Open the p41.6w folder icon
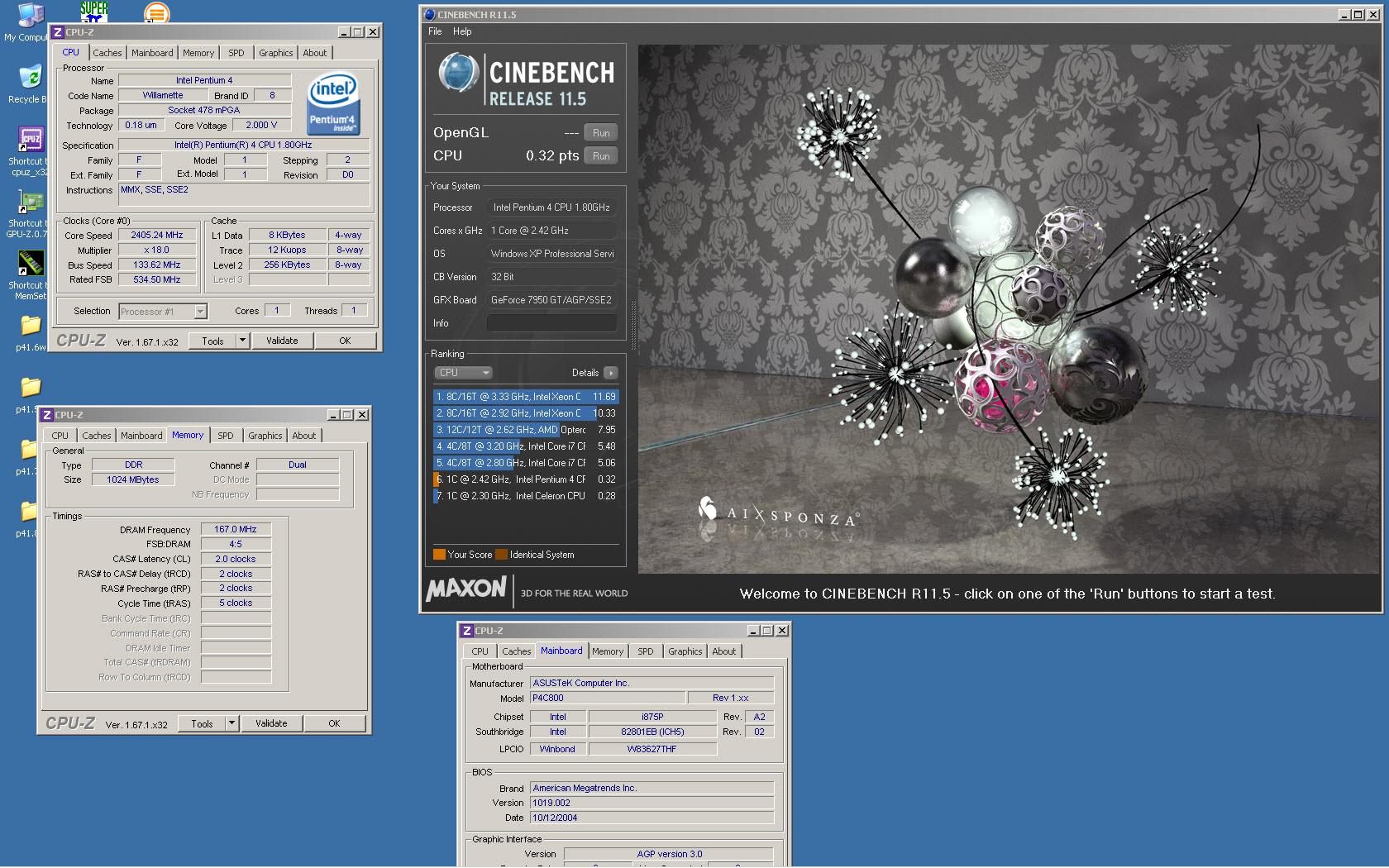This screenshot has width=1389, height=868. [x=31, y=325]
